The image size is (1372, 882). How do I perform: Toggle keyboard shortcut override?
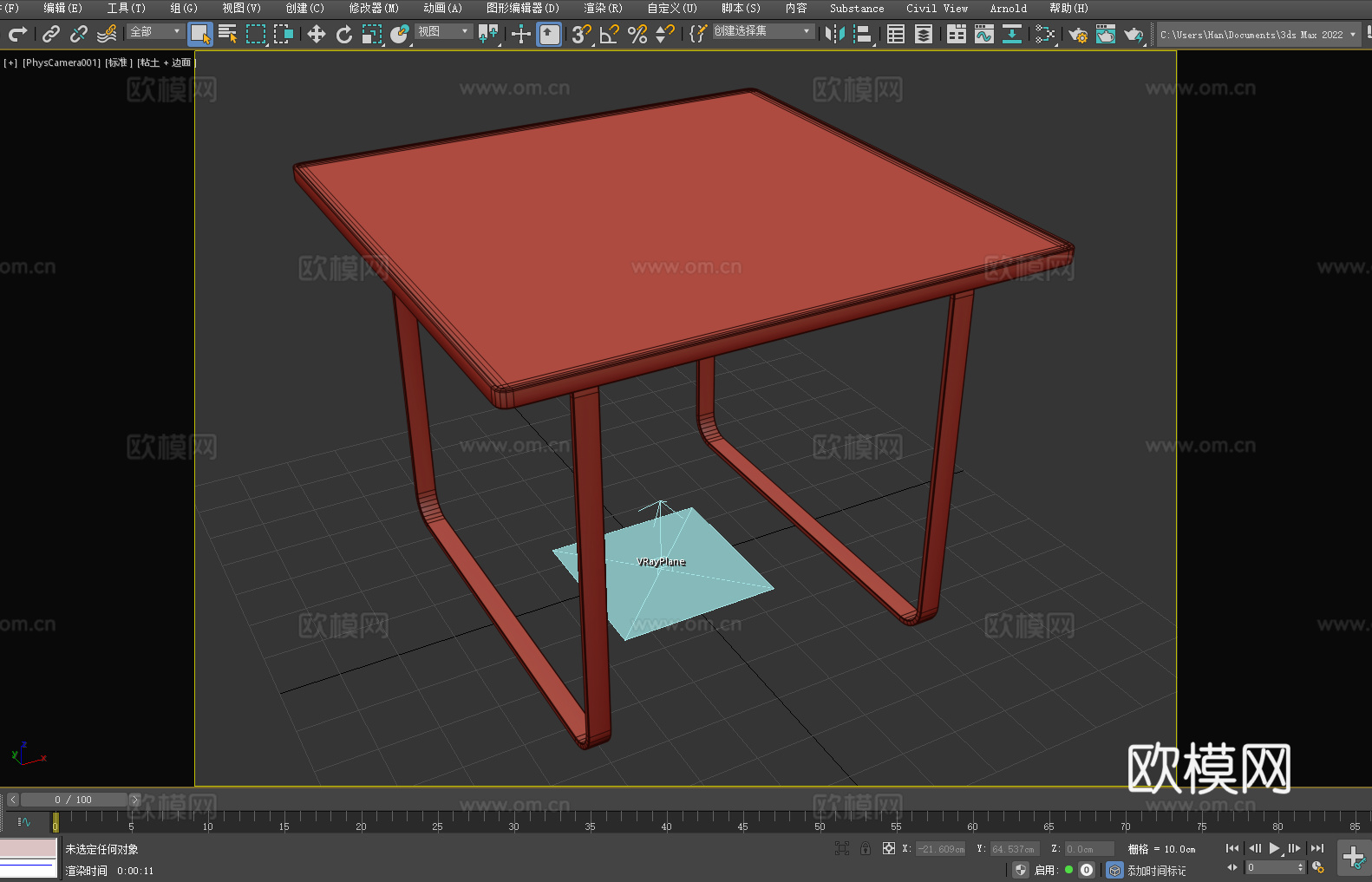tap(549, 34)
